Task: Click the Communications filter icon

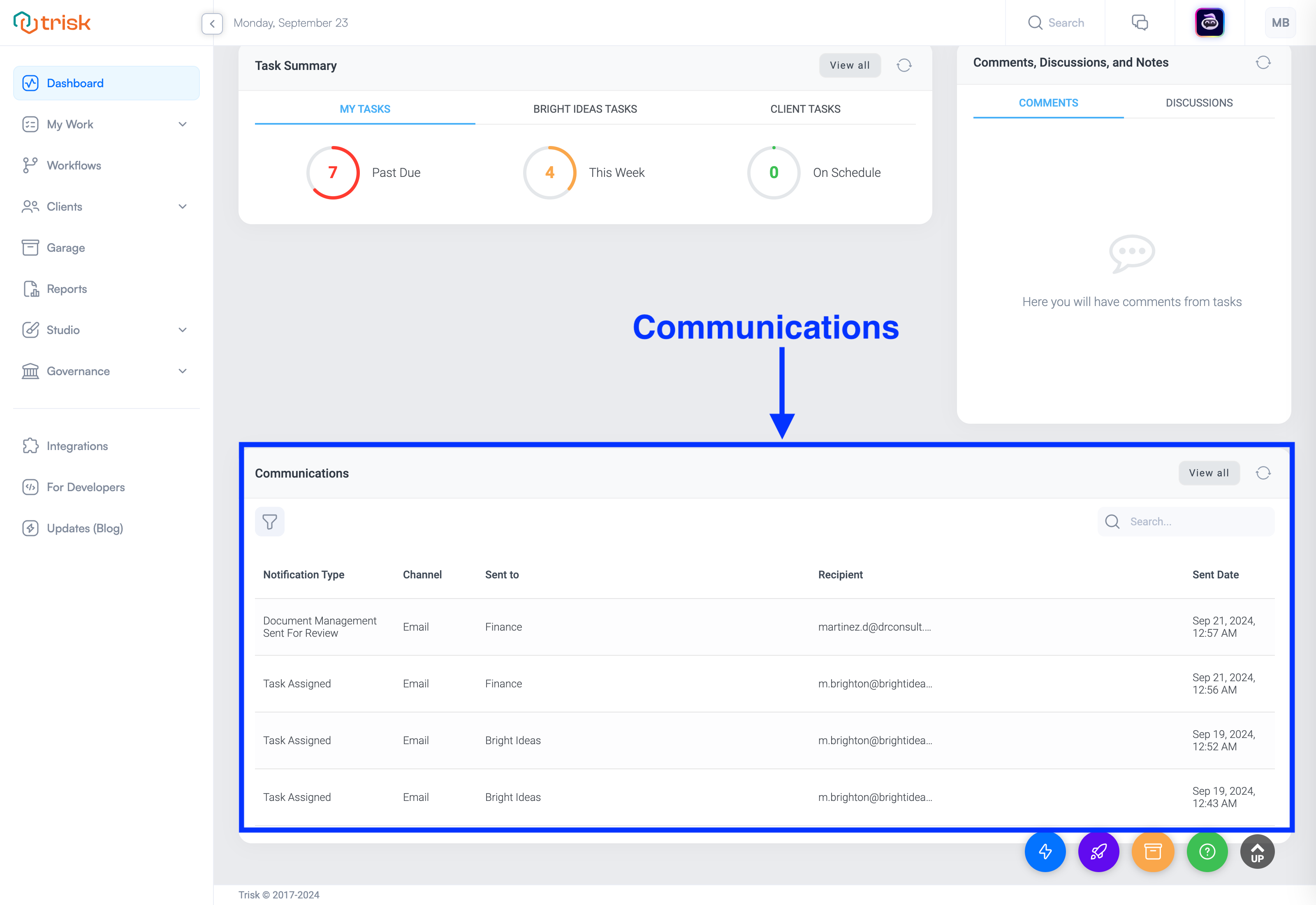Action: (x=270, y=521)
